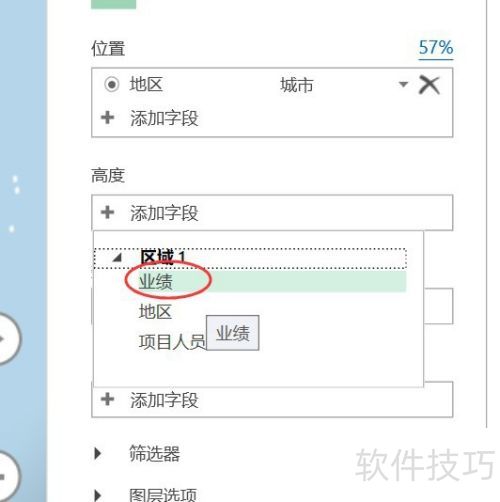Expand the 筛选器 section
500x502 pixels.
click(98, 453)
